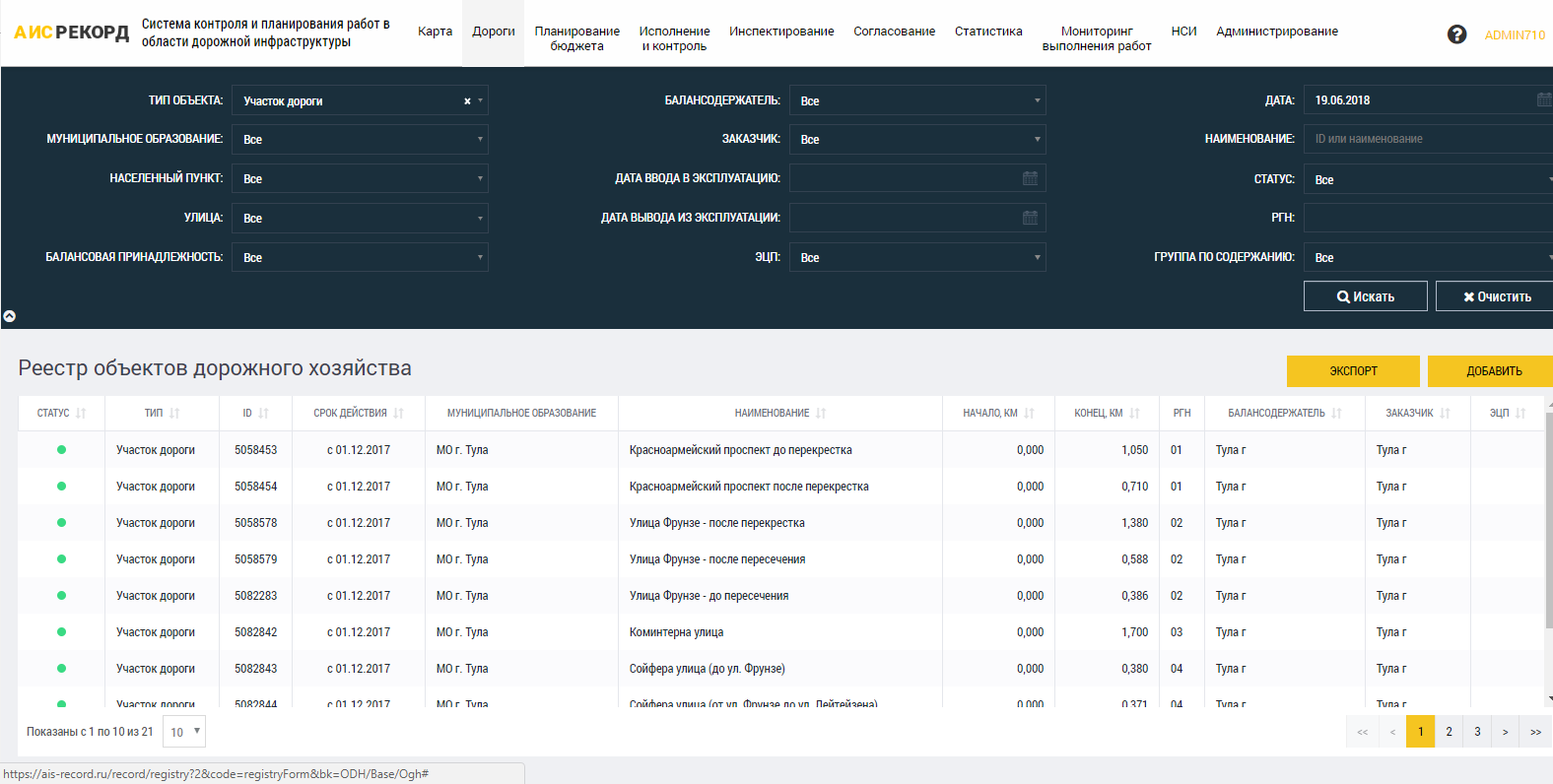The height and width of the screenshot is (784, 1553).
Task: Click the Очистить button
Action: click(1494, 296)
